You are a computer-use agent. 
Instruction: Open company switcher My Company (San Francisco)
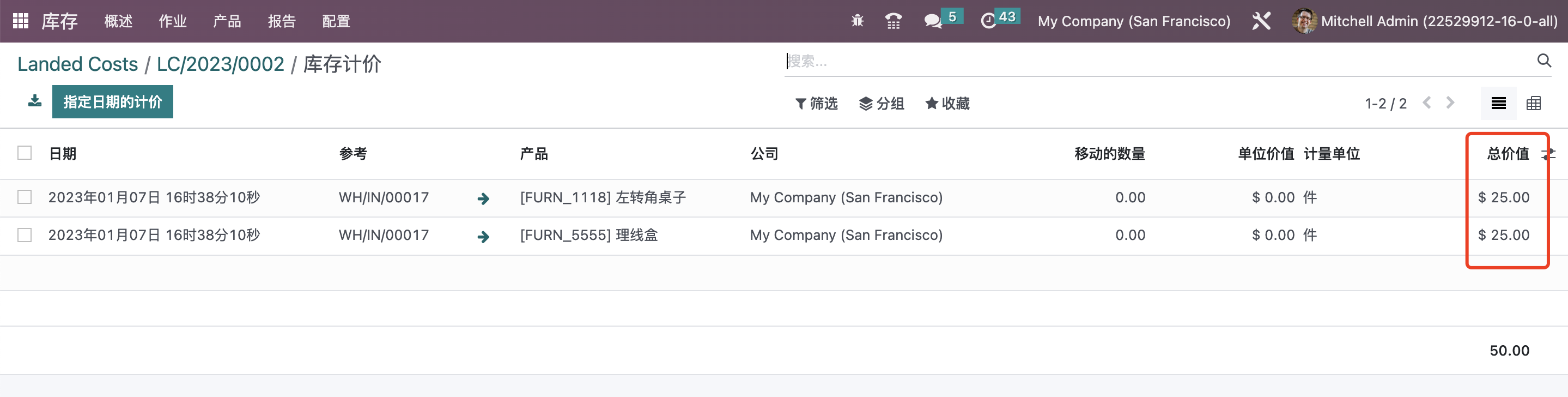click(x=1133, y=21)
